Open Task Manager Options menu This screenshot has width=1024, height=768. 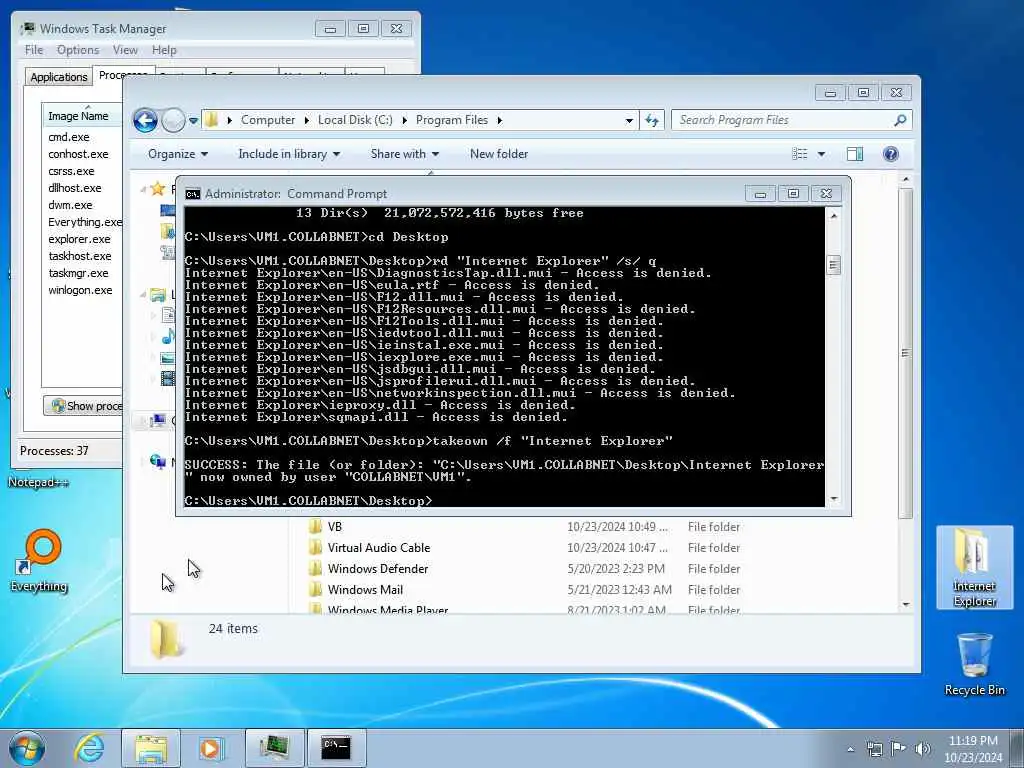coord(78,50)
